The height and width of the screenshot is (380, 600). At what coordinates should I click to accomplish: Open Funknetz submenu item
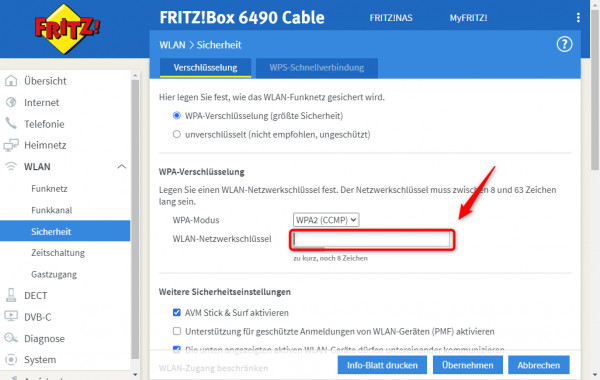(x=49, y=189)
